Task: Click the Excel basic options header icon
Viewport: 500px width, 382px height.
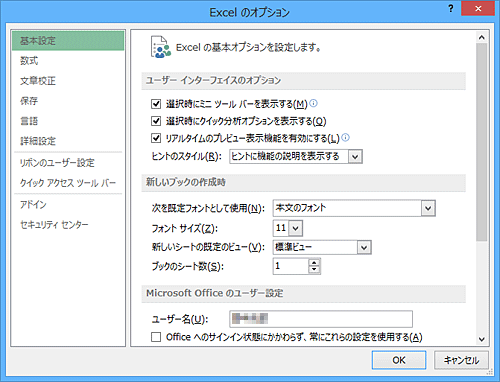Action: [x=160, y=47]
